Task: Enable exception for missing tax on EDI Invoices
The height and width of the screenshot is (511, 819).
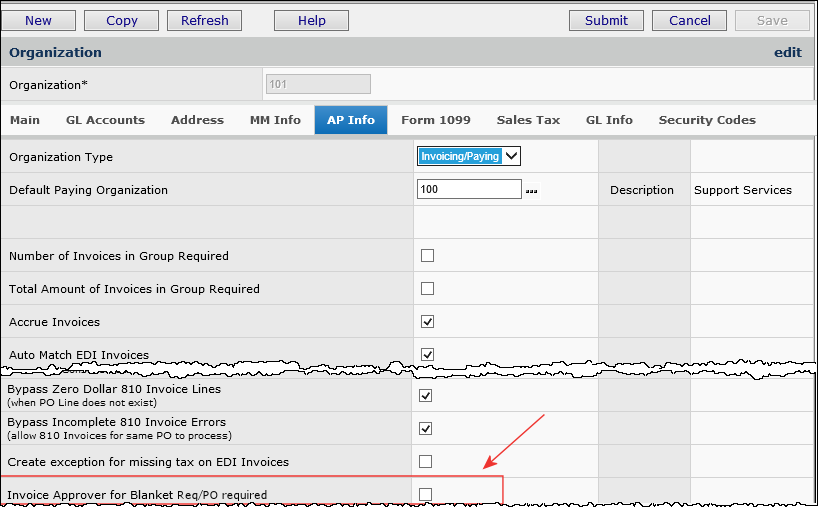Action: [x=427, y=462]
